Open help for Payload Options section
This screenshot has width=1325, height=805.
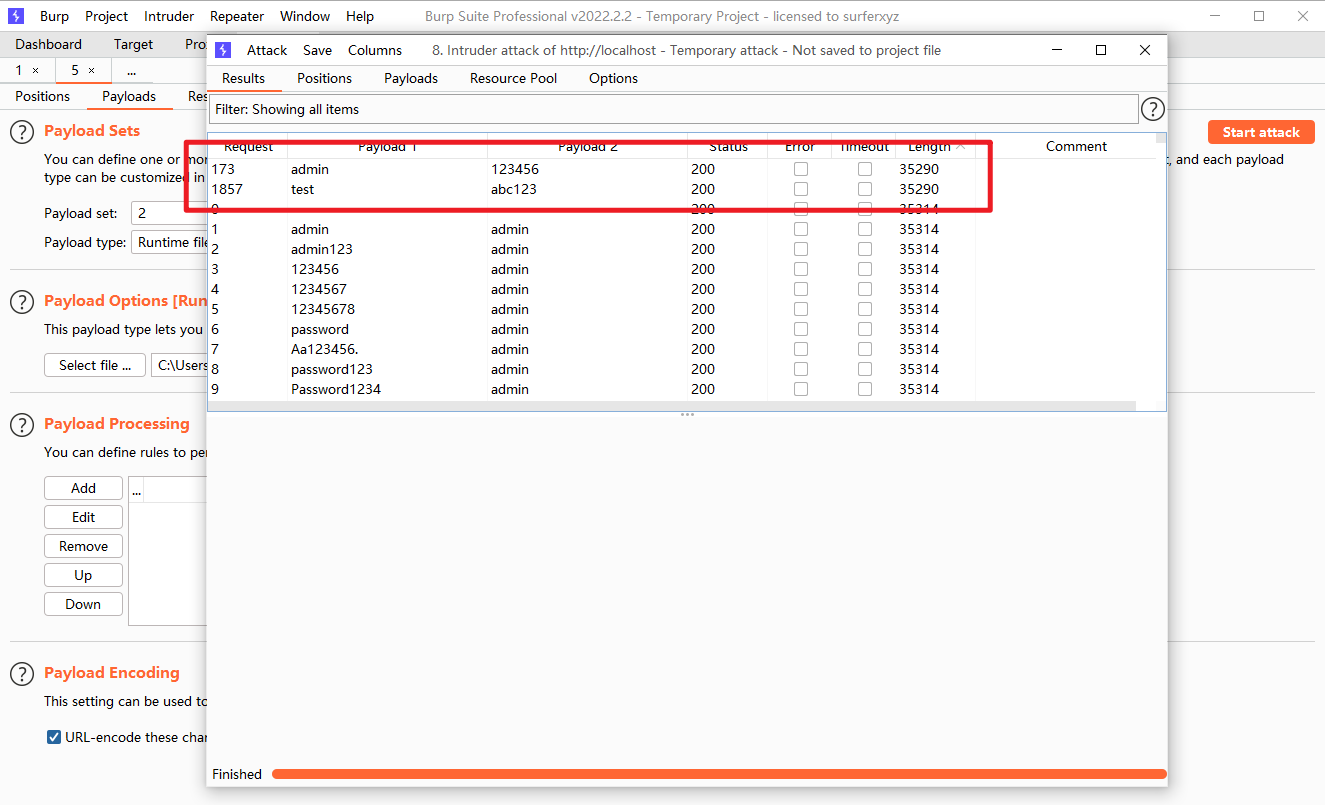point(22,302)
